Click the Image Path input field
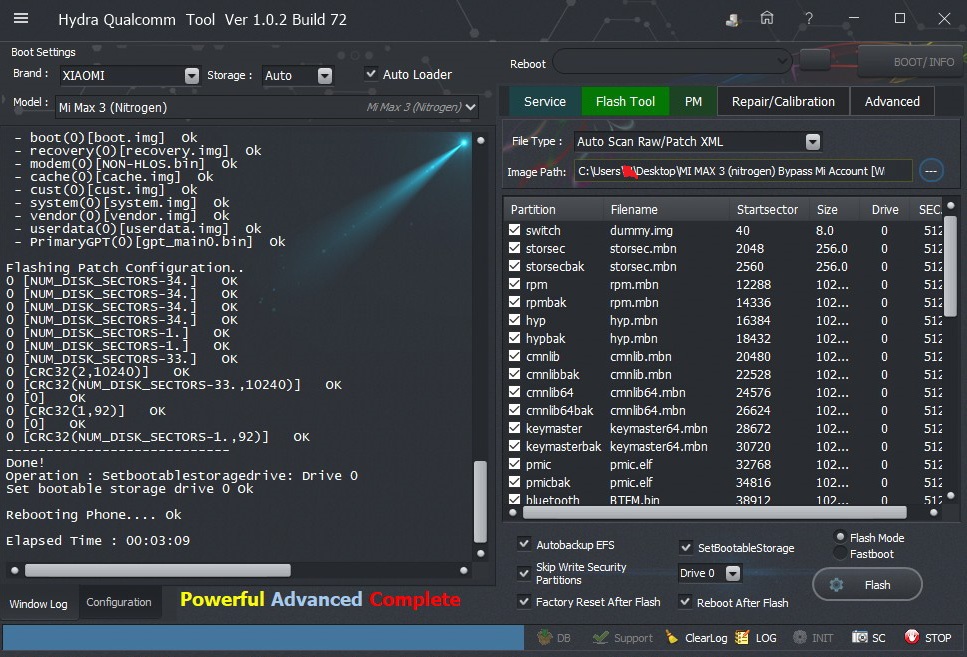 coord(743,171)
